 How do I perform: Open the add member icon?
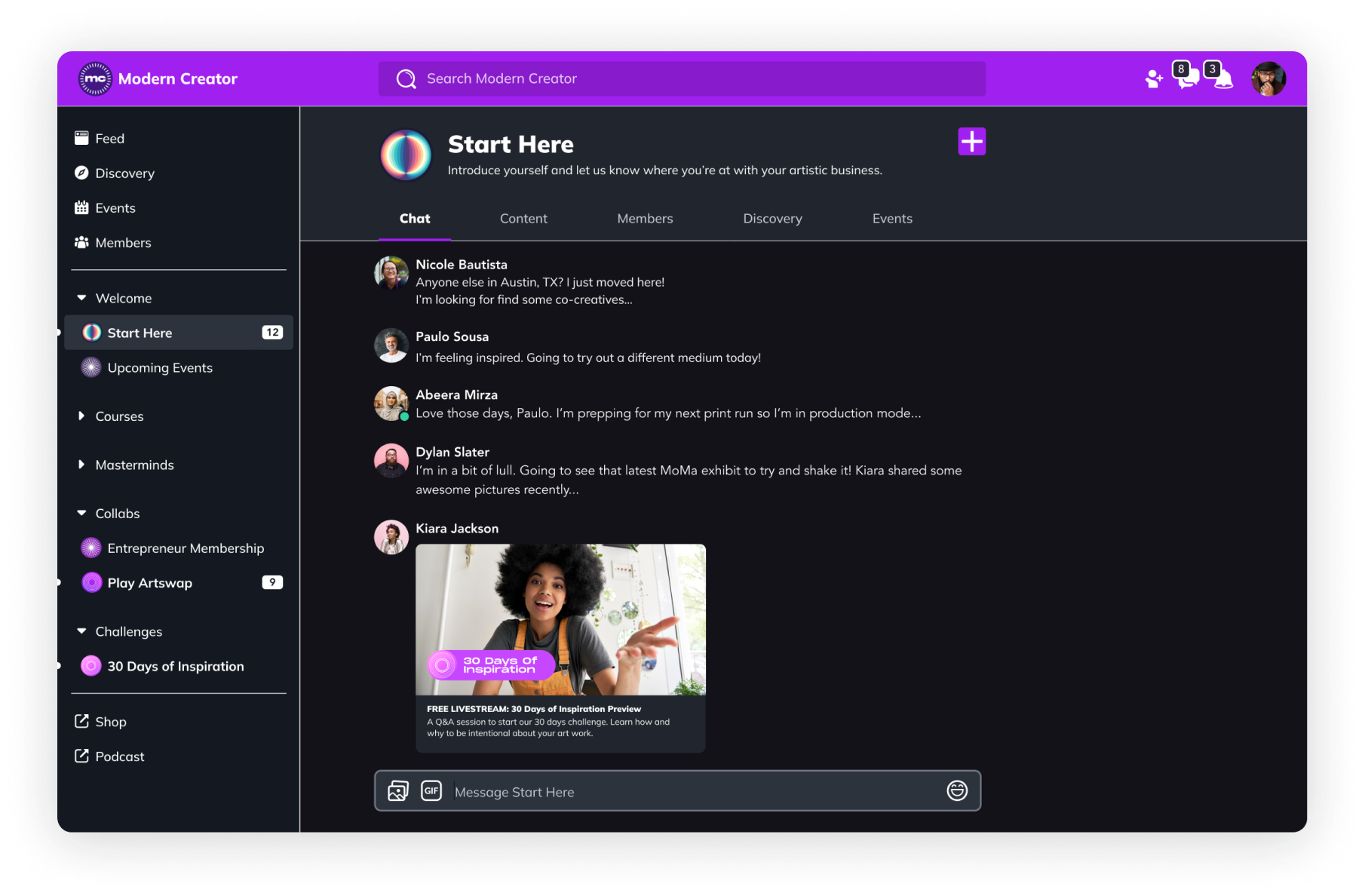point(1154,78)
